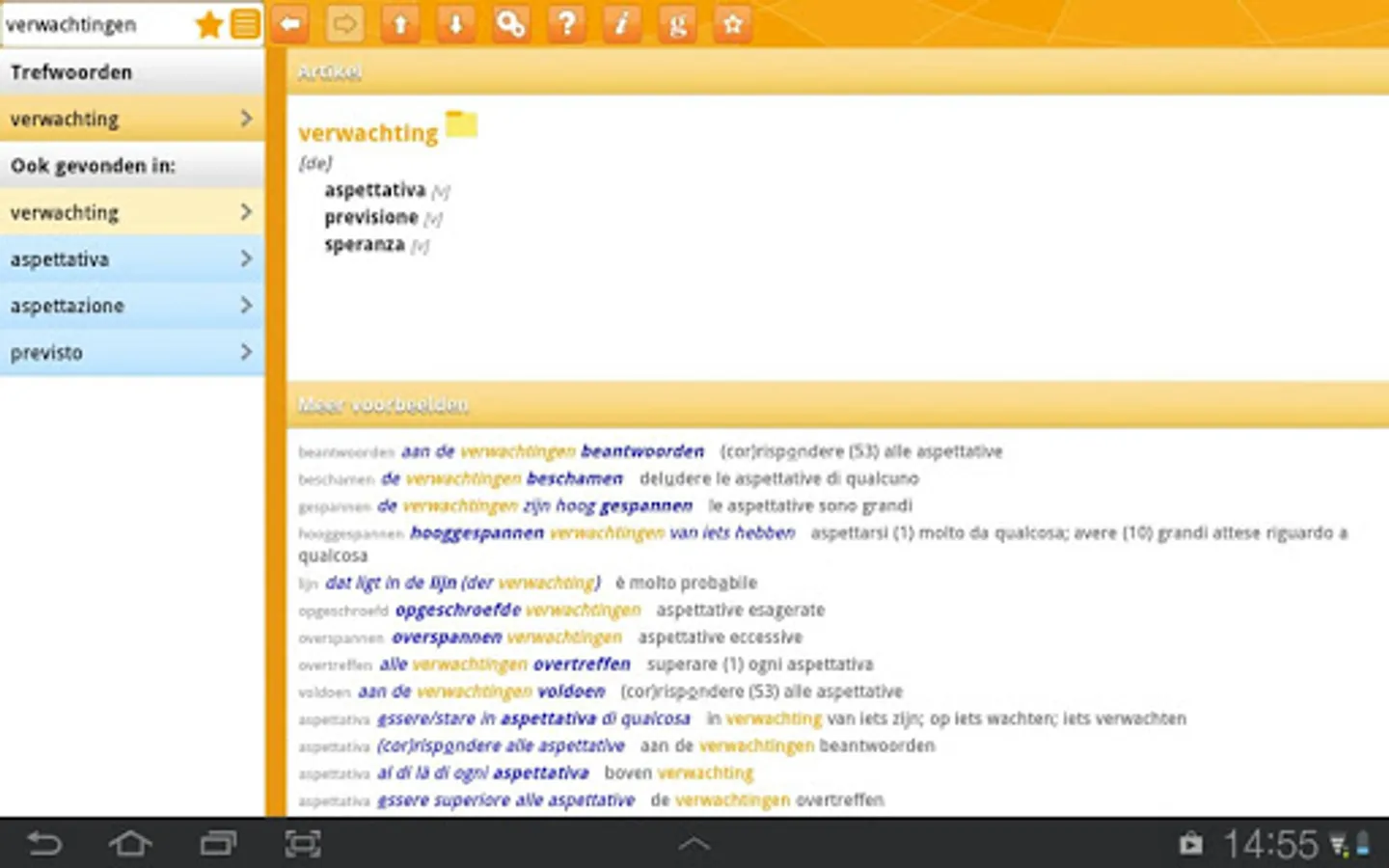Jump to previous entry with up arrow

(x=400, y=23)
